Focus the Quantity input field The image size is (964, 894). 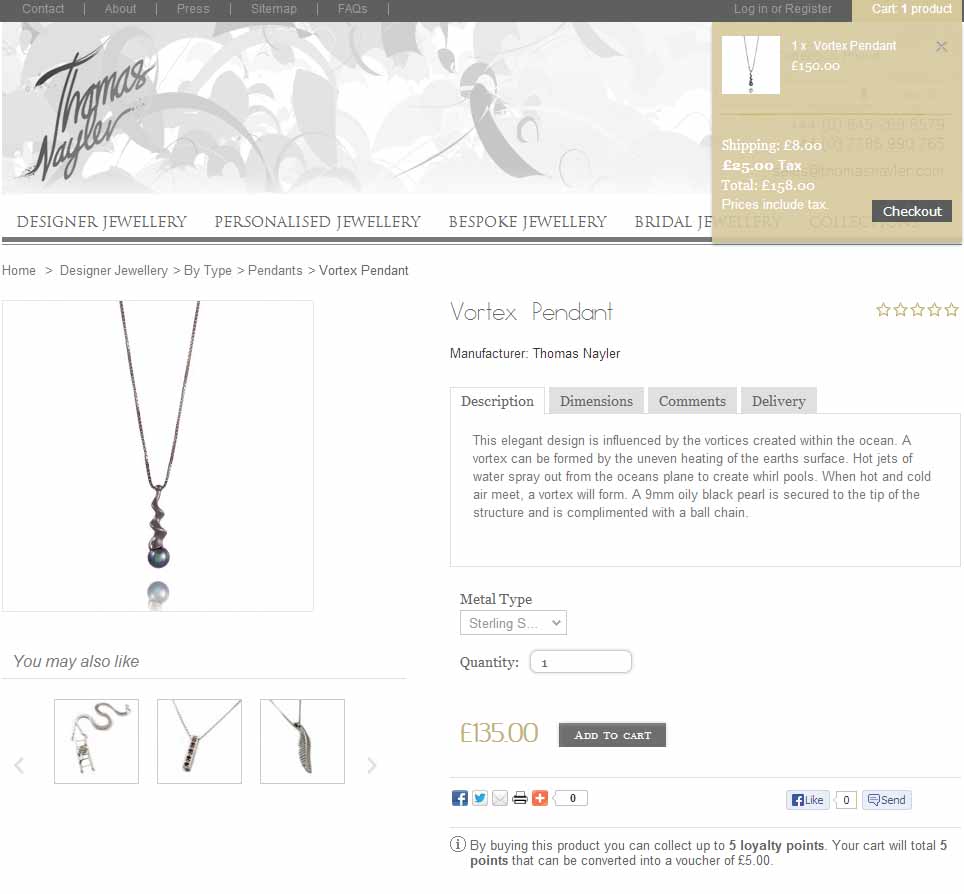click(581, 662)
